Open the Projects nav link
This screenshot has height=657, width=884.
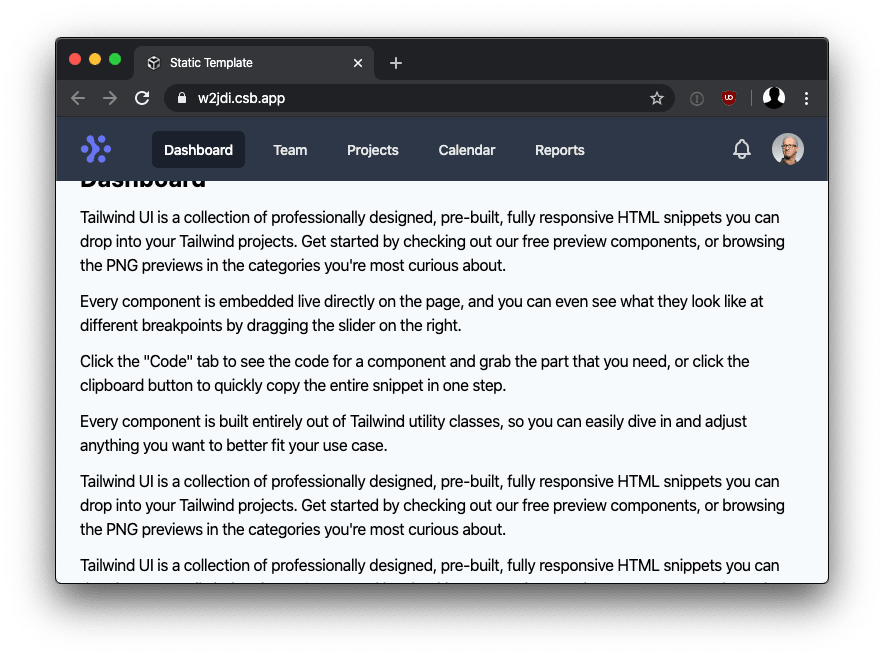(373, 150)
